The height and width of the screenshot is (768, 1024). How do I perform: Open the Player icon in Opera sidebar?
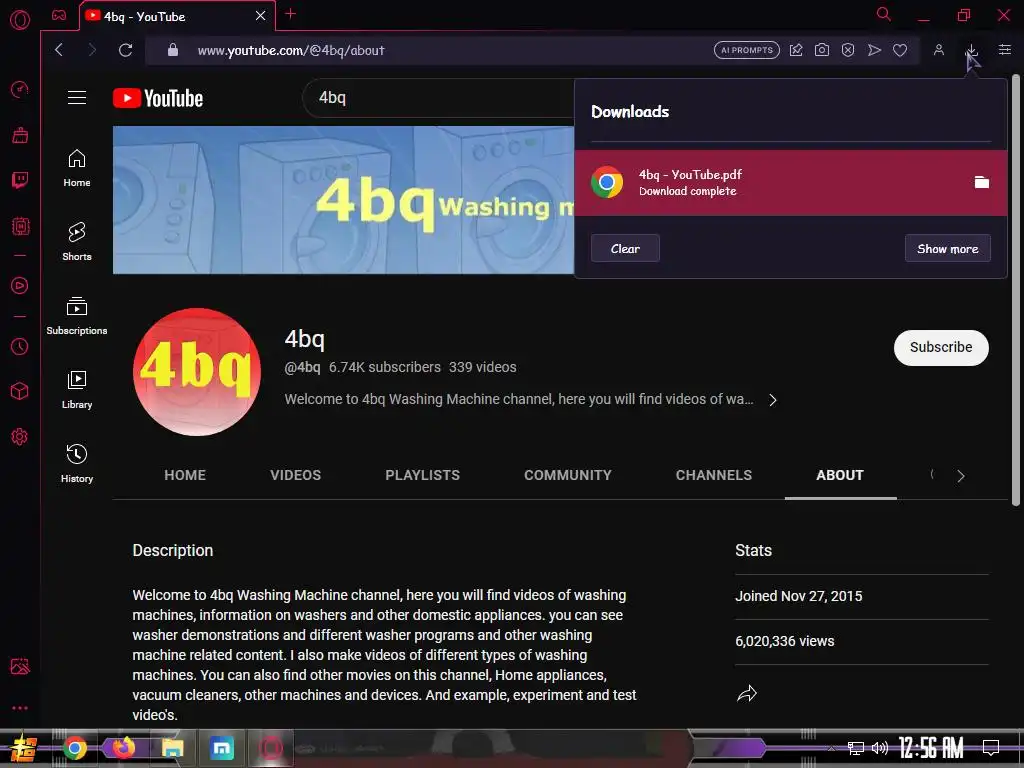pos(20,285)
